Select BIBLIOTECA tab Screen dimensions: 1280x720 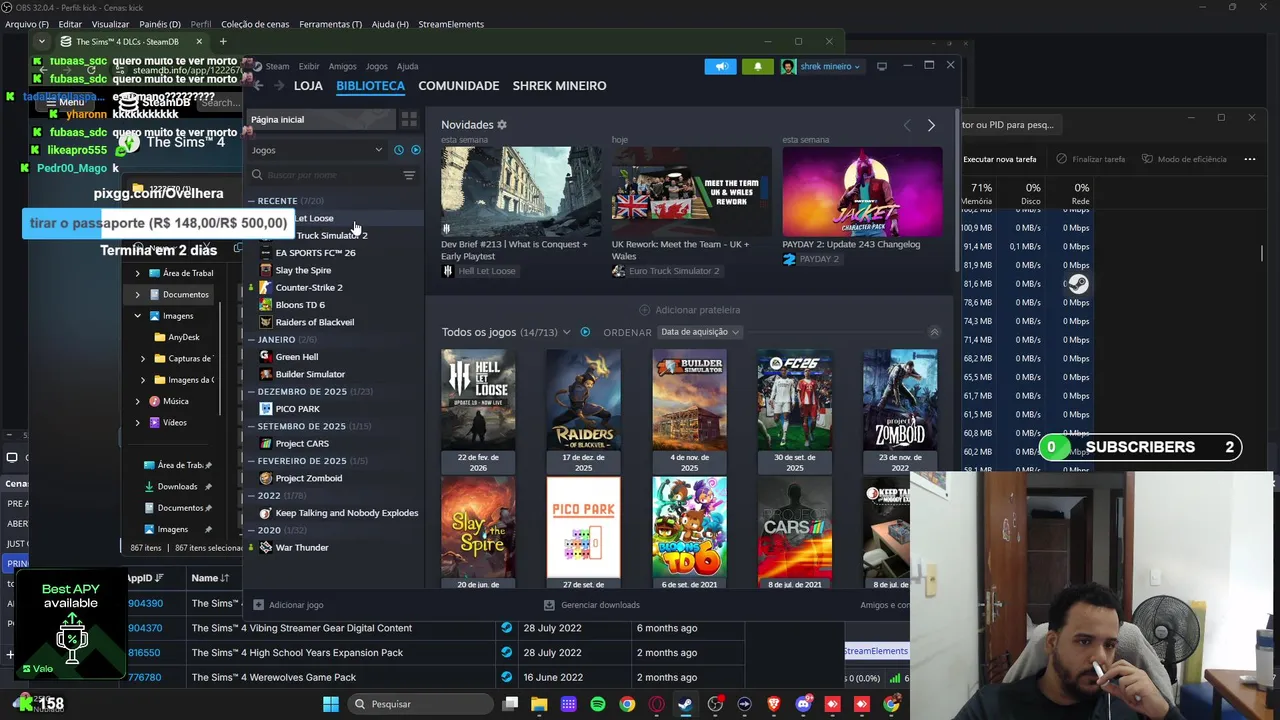[370, 86]
